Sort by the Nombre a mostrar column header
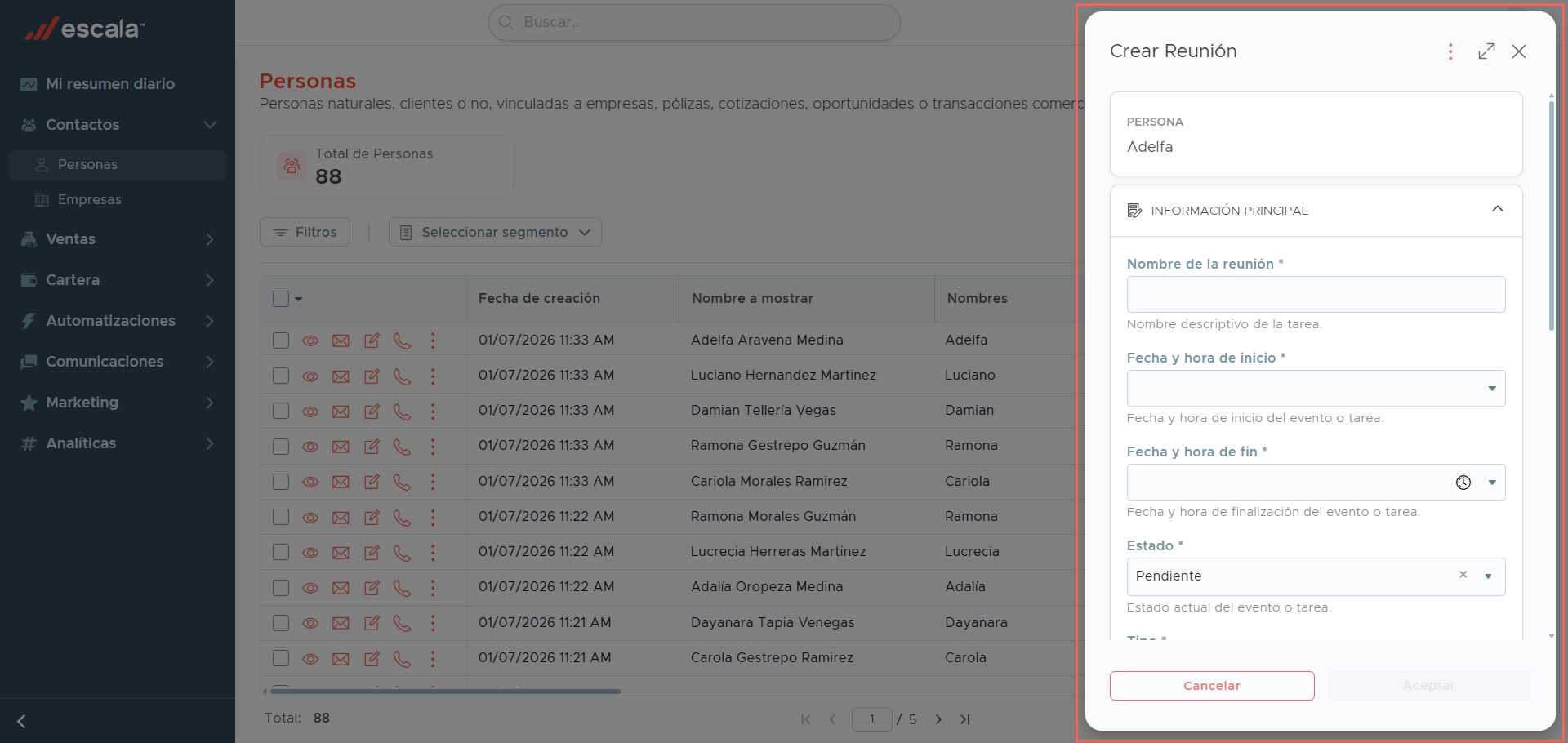This screenshot has height=743, width=1568. [752, 299]
